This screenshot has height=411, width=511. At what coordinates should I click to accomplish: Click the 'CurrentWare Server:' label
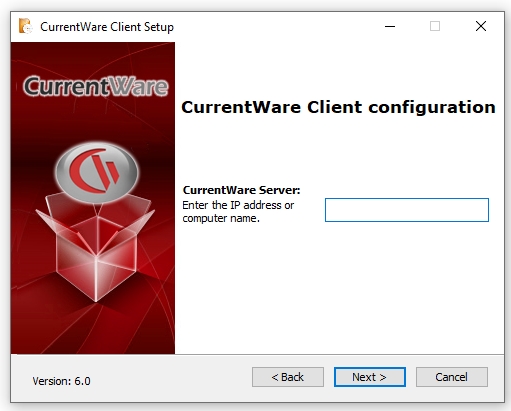pos(241,190)
